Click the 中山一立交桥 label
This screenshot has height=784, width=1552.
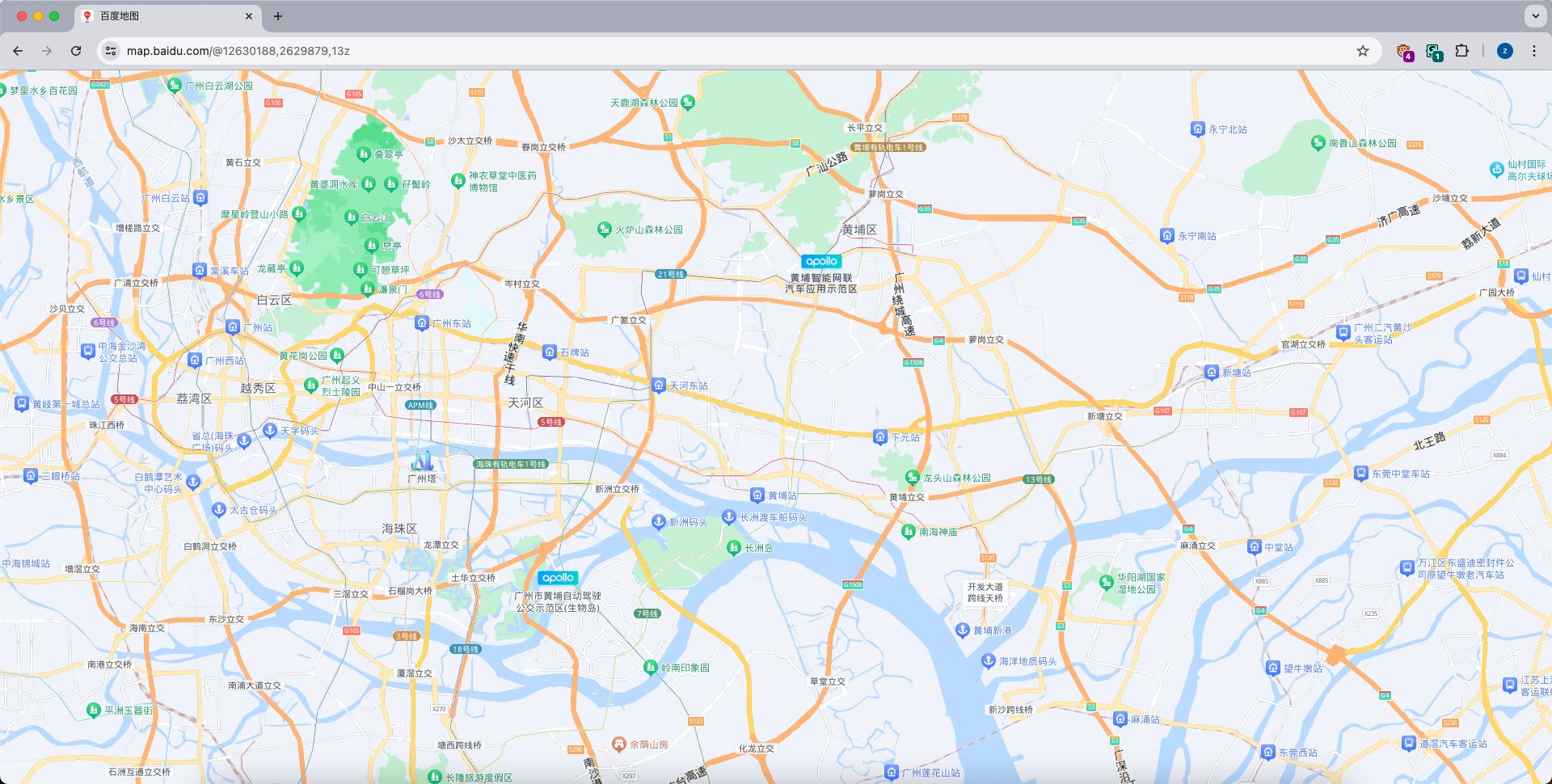(x=394, y=387)
